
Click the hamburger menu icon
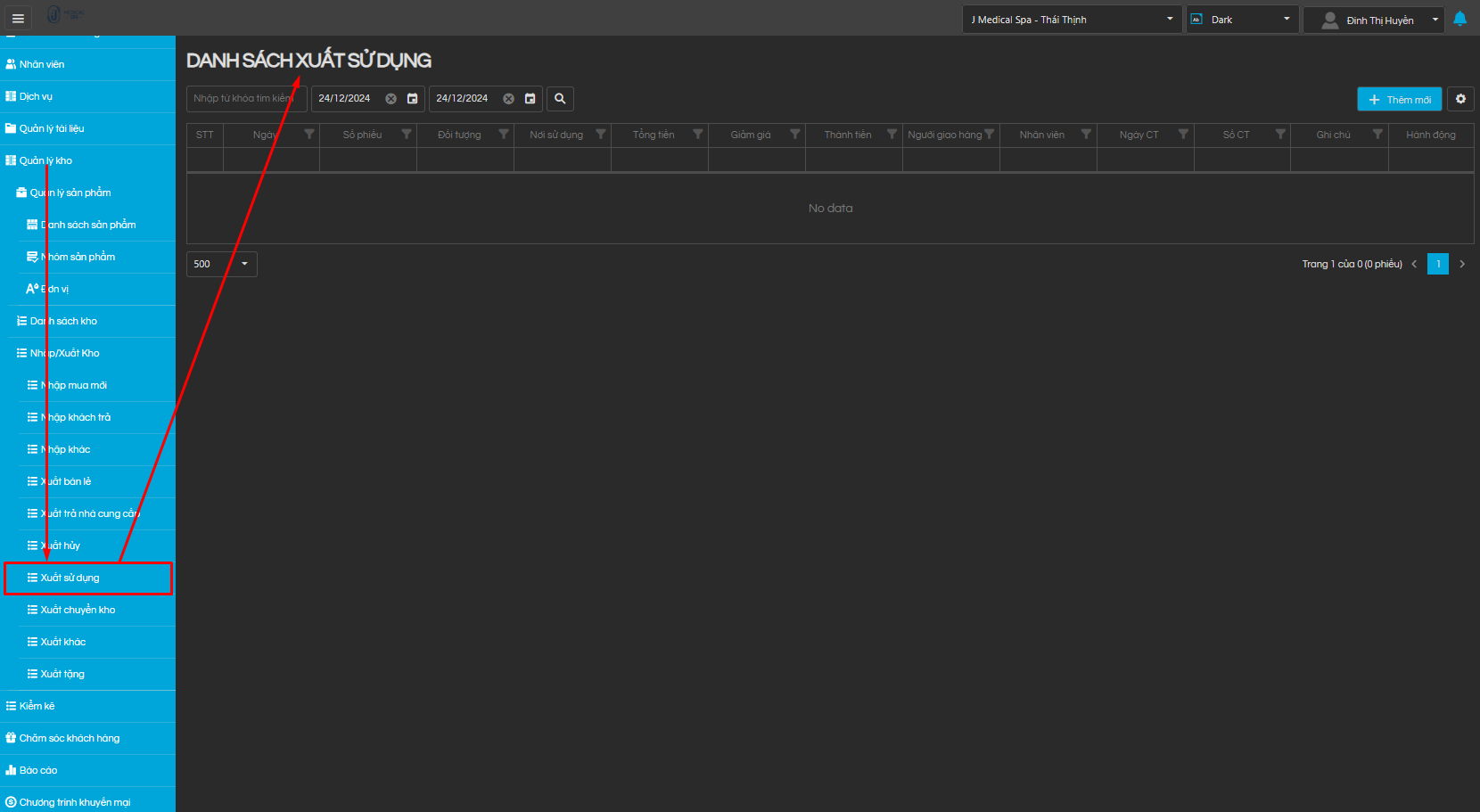18,18
